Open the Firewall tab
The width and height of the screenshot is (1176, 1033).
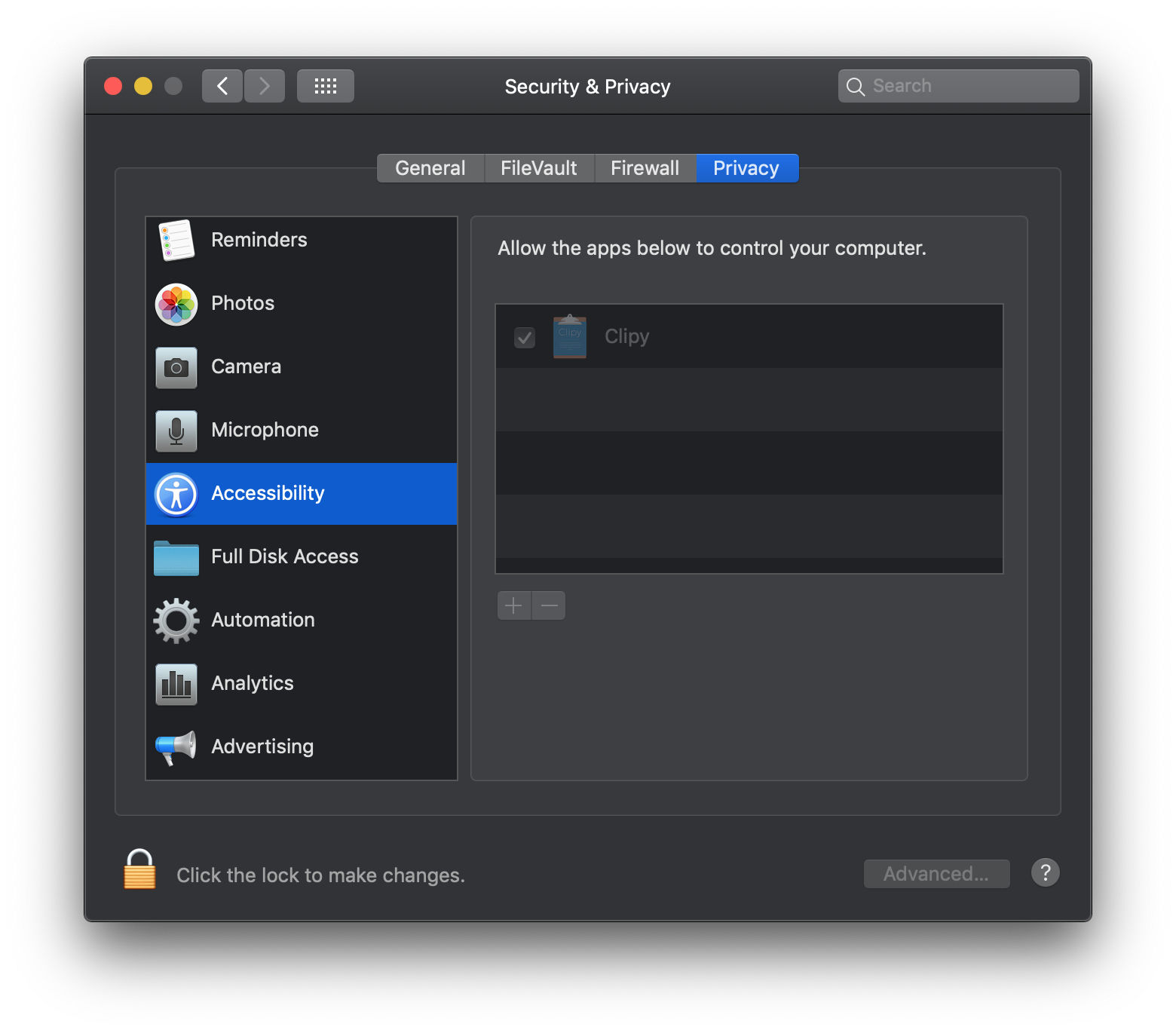[x=645, y=167]
